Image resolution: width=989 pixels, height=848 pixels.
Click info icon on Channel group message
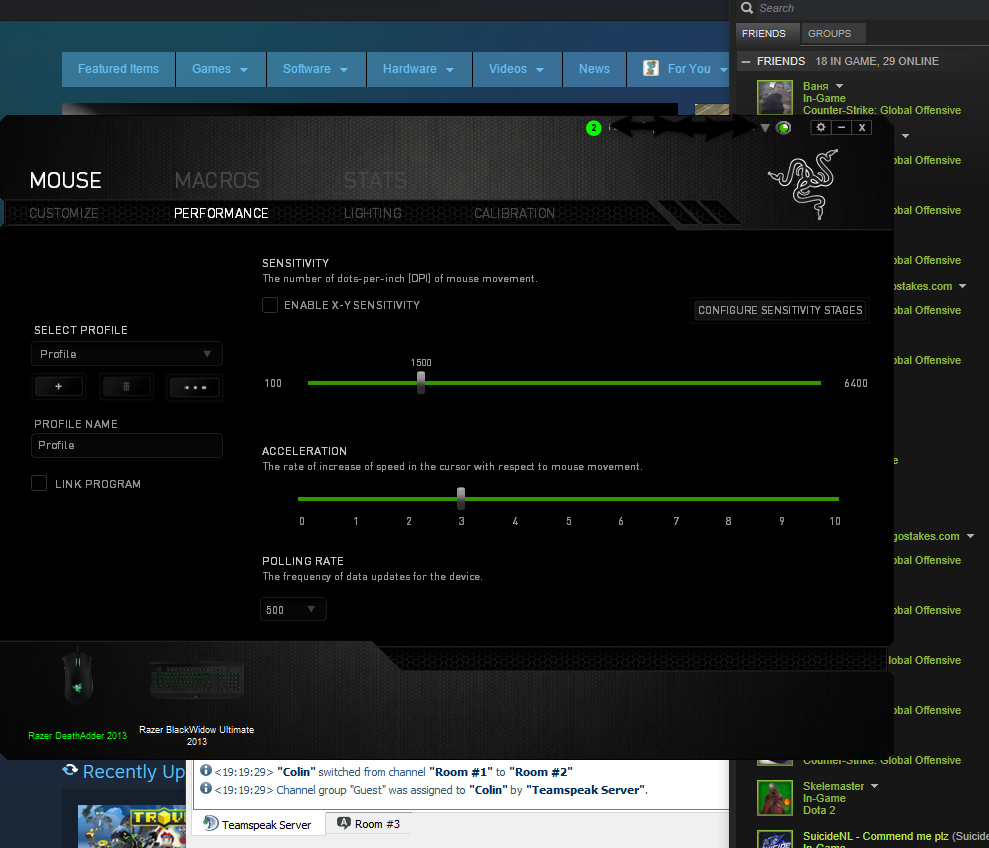coord(206,788)
